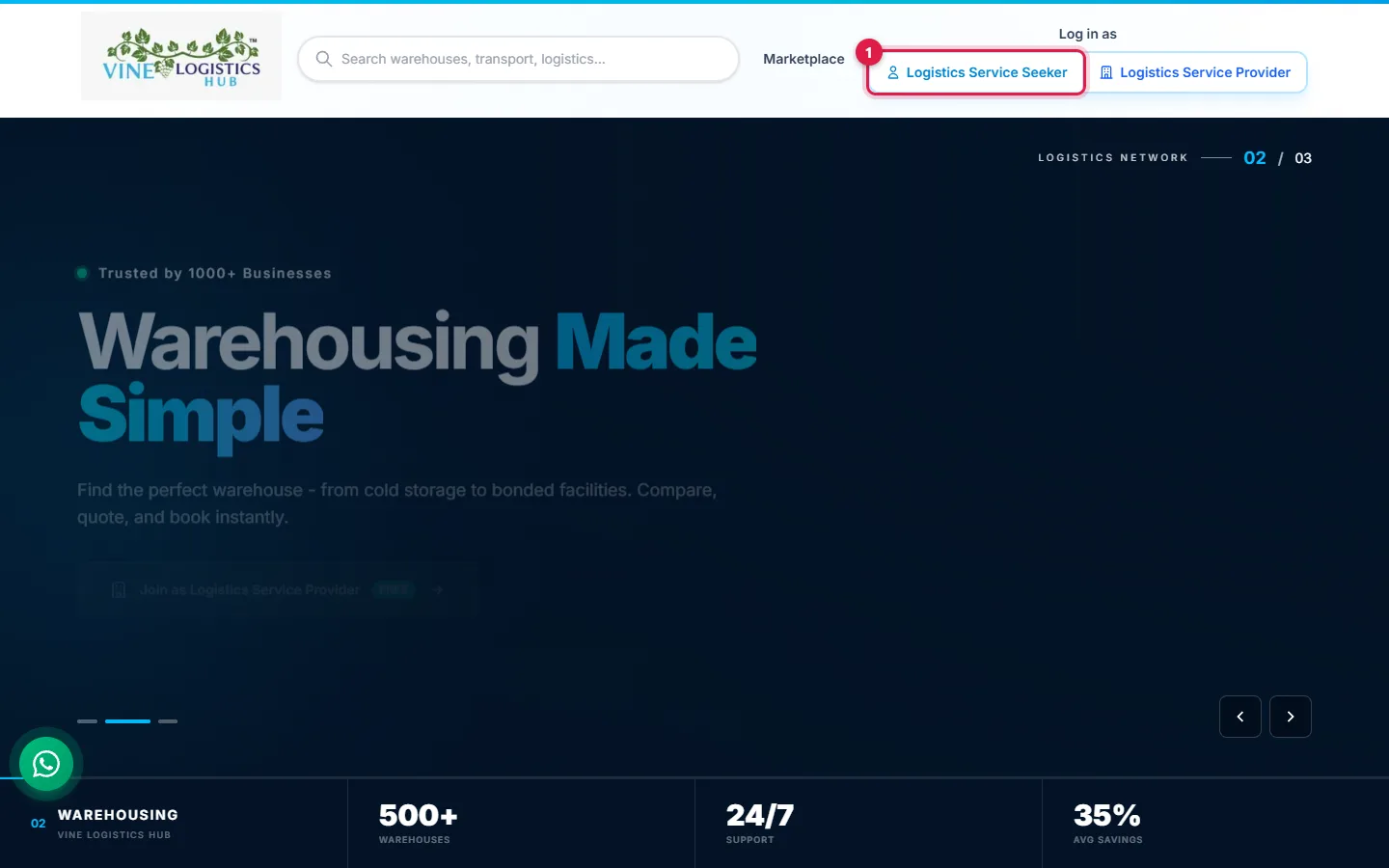Click the Warehousing slide tab
This screenshot has height=868, width=1389.
174,824
